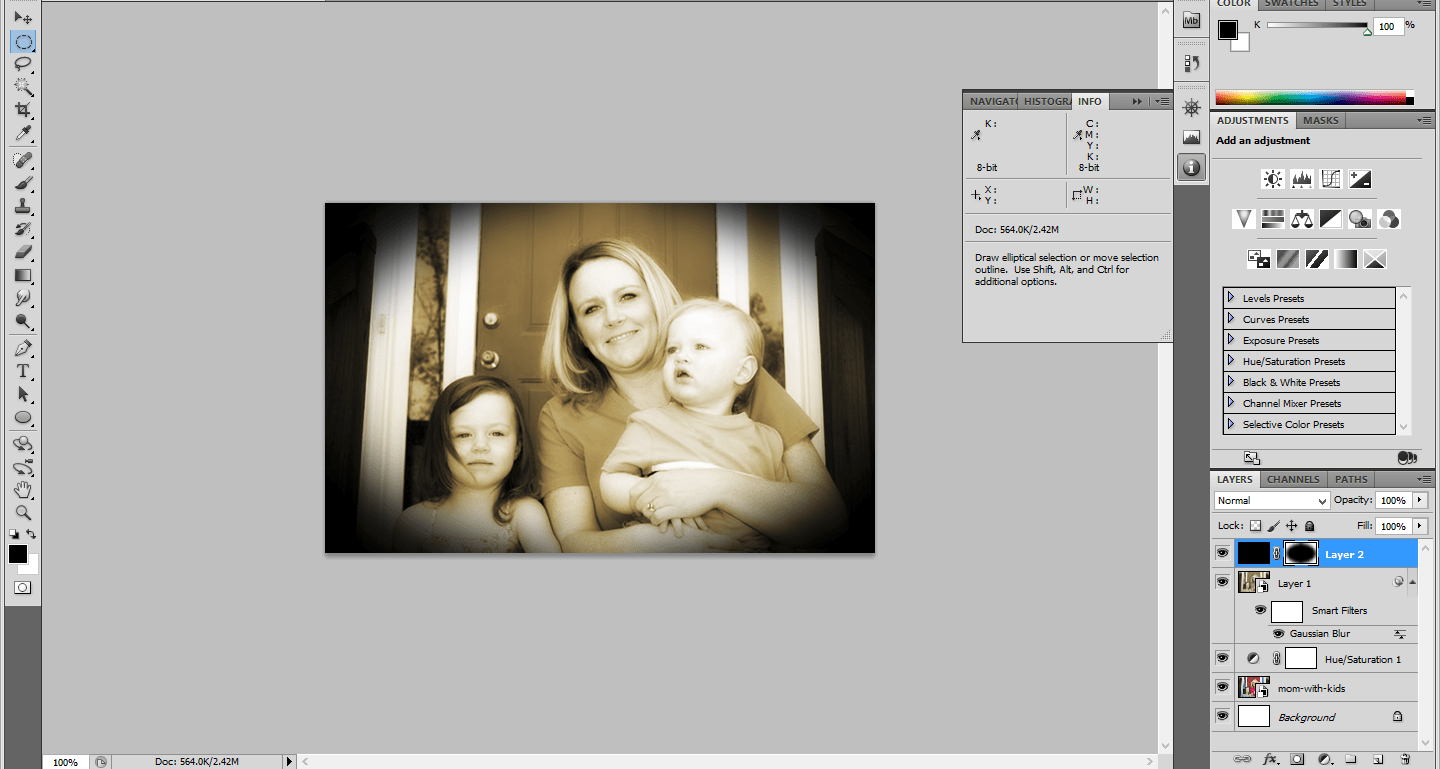Select the Healing Brush tool
The image size is (1440, 769).
coord(23,160)
